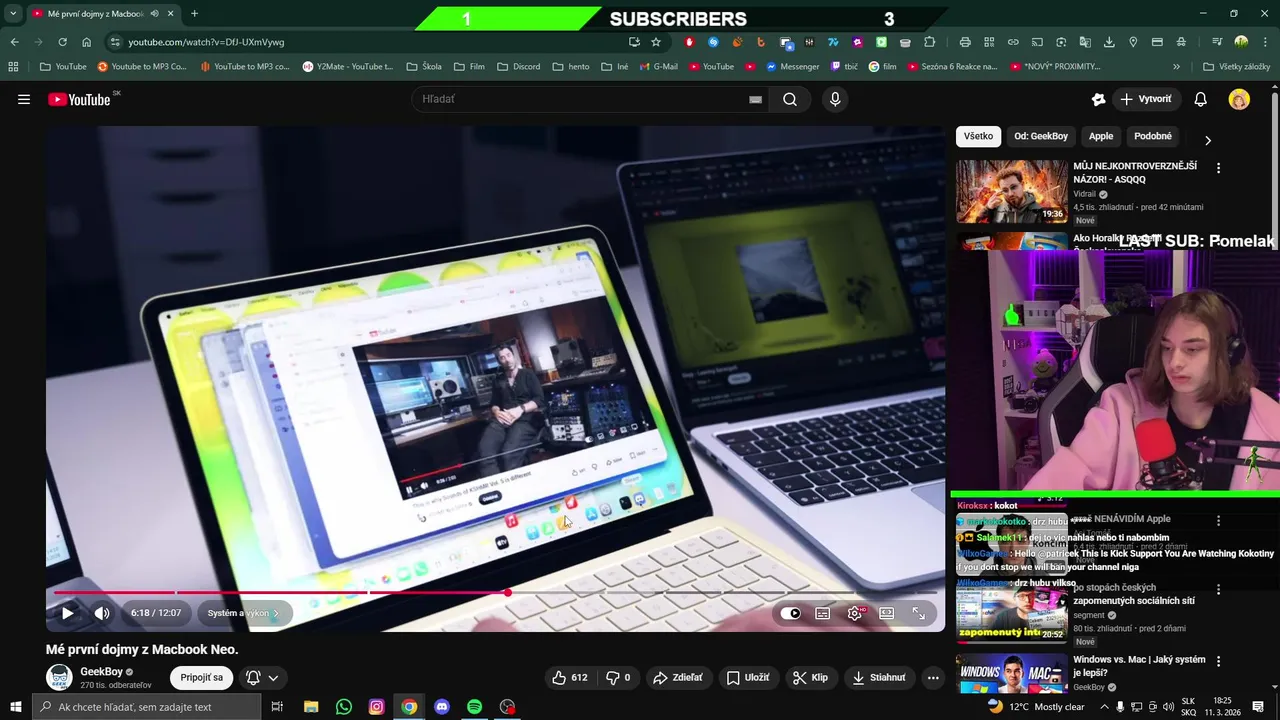Select the 'Od: GeekBoy' filter chip
This screenshot has height=720, width=1280.
tap(1041, 136)
